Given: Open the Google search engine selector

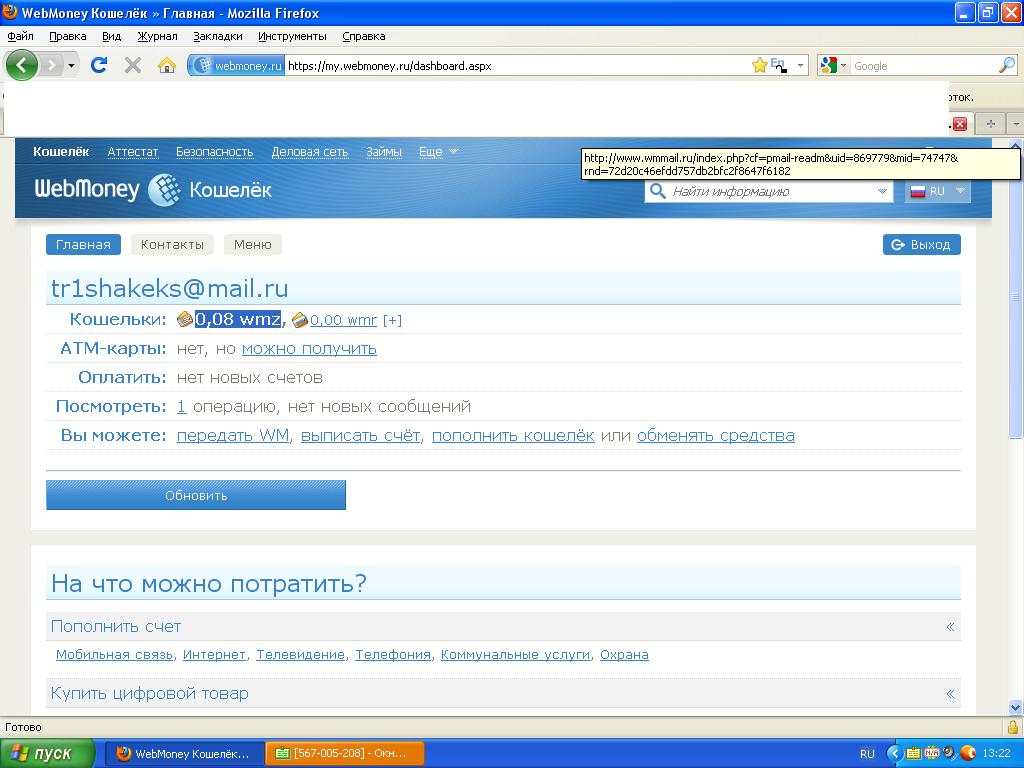Looking at the screenshot, I should pyautogui.click(x=833, y=65).
